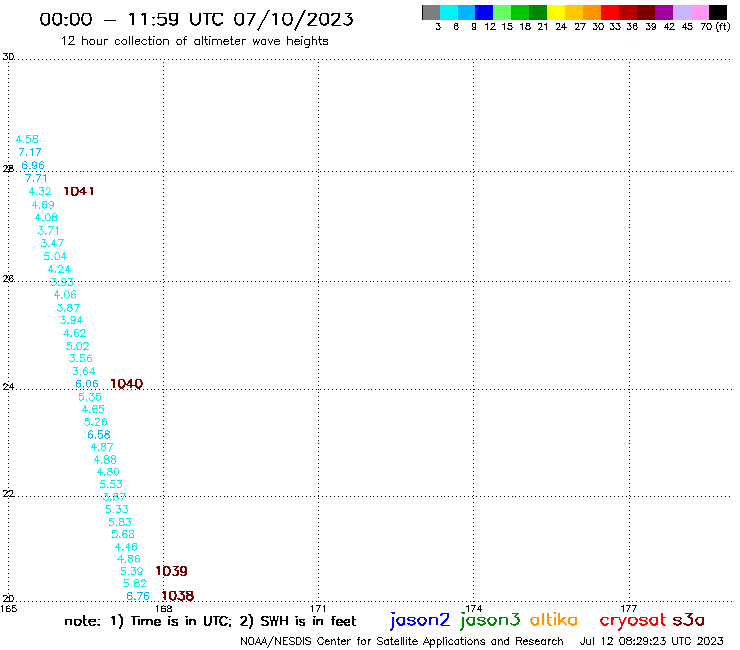
Task: Click the gray swatch in the color scale
Action: [x=431, y=12]
